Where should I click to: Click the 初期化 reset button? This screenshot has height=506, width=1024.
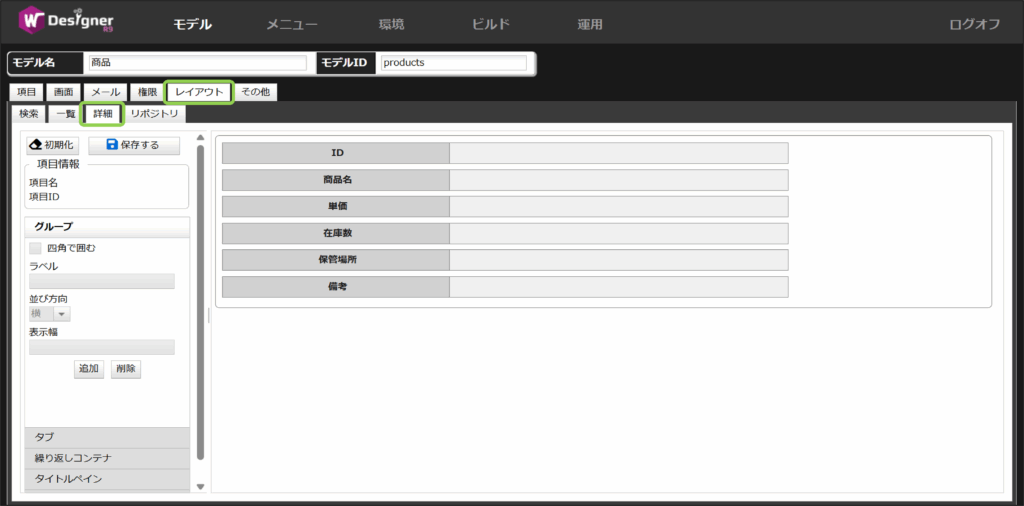[52, 145]
